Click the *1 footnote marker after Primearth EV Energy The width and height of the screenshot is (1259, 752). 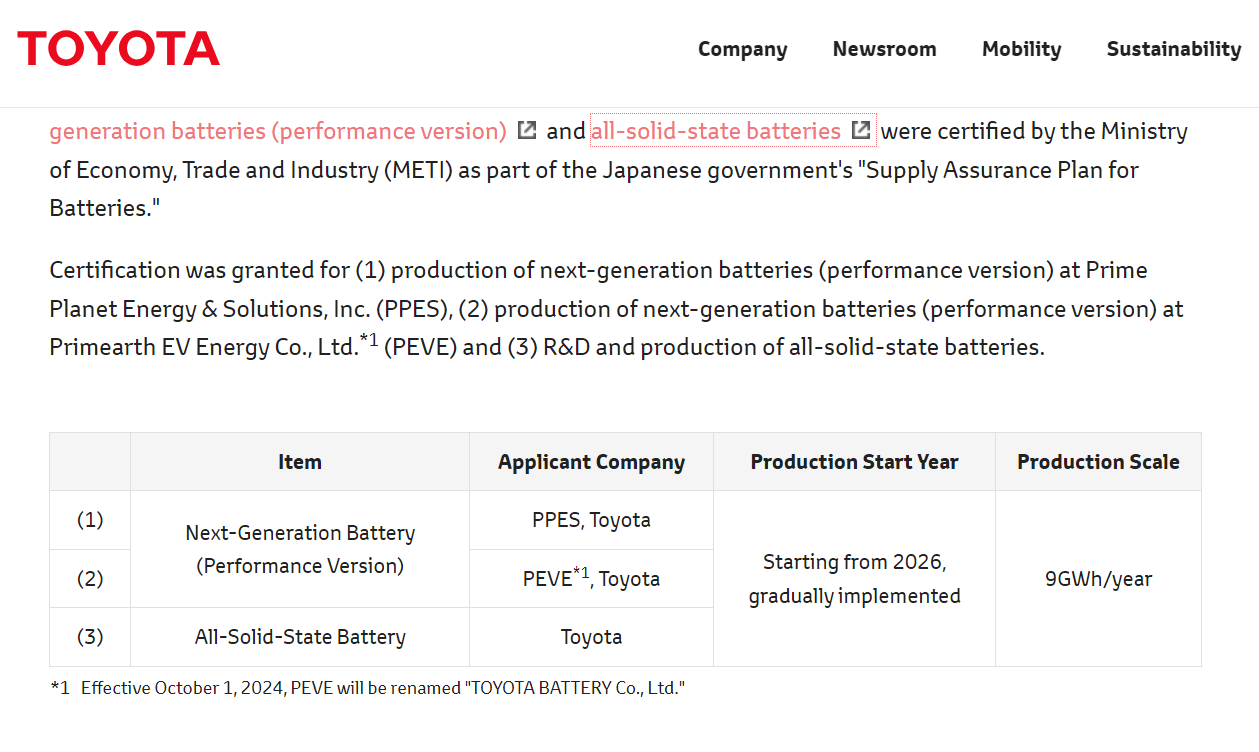[368, 342]
